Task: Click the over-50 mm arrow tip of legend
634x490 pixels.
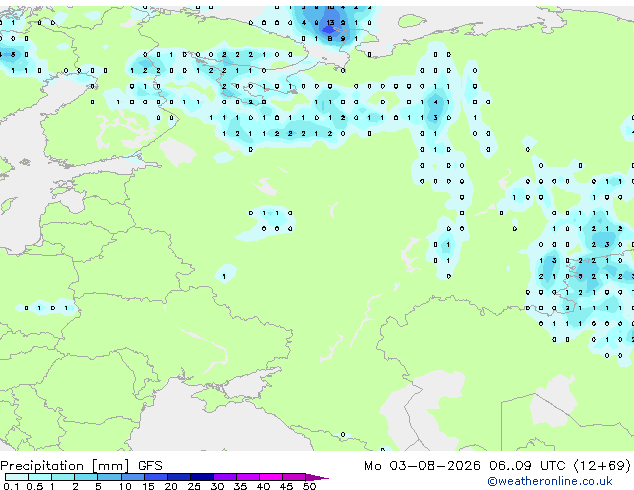Action: [x=317, y=477]
